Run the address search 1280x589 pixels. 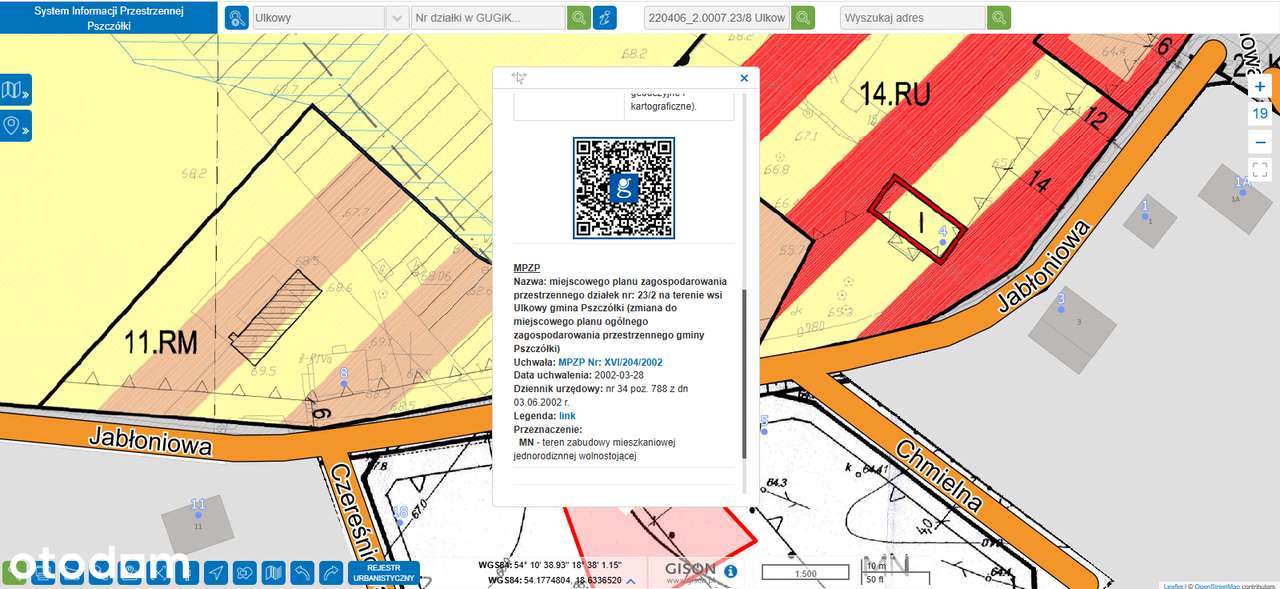999,18
